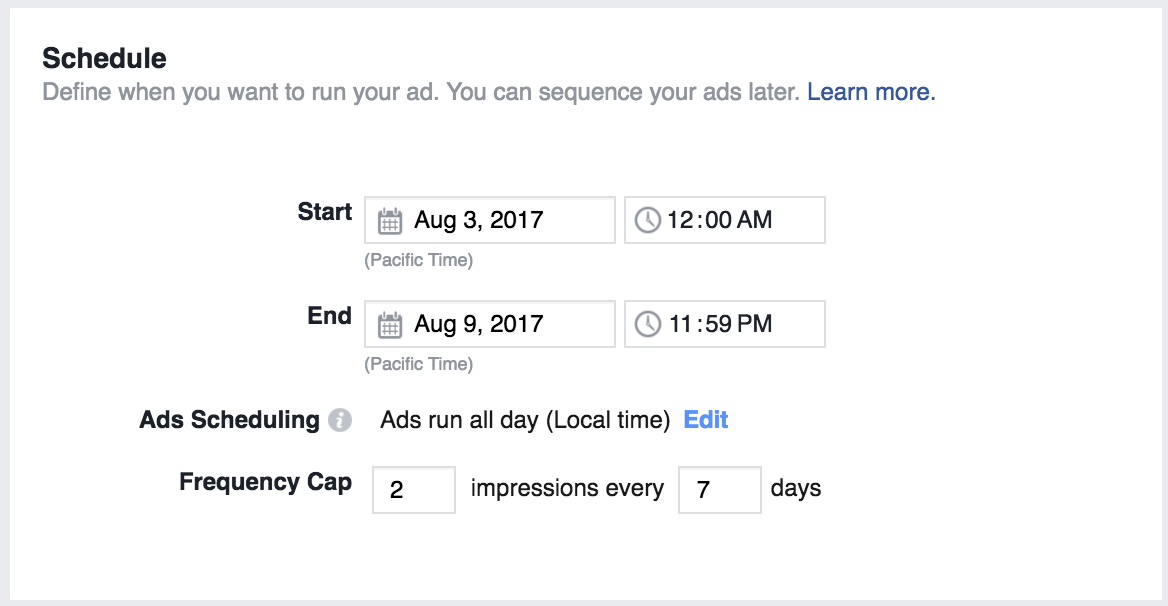Select the Aug 9, 2017 end date
Viewport: 1168px width, 606px height.
pos(478,324)
